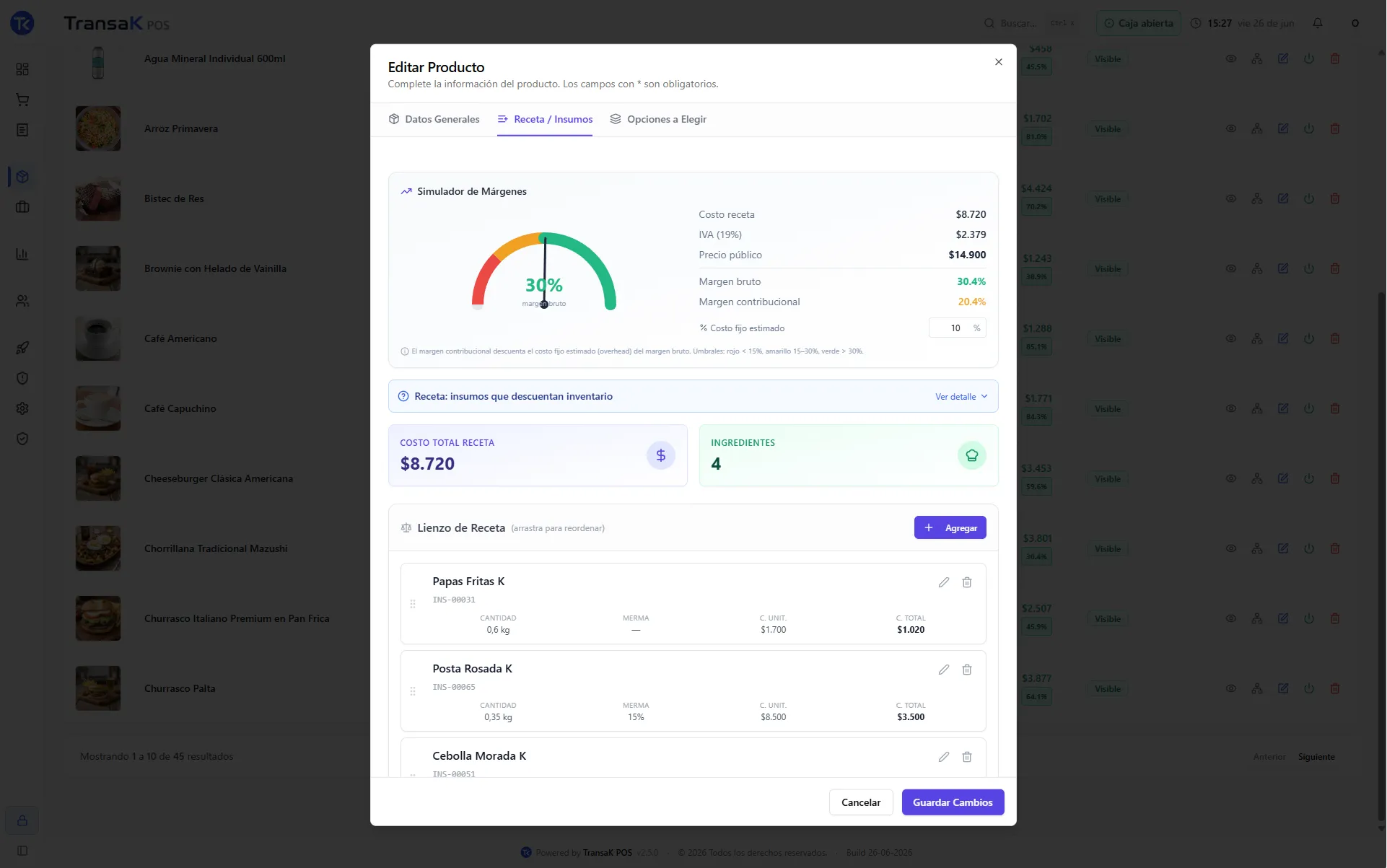Delete the Bistec de Res product
The image size is (1387, 868).
1334,199
